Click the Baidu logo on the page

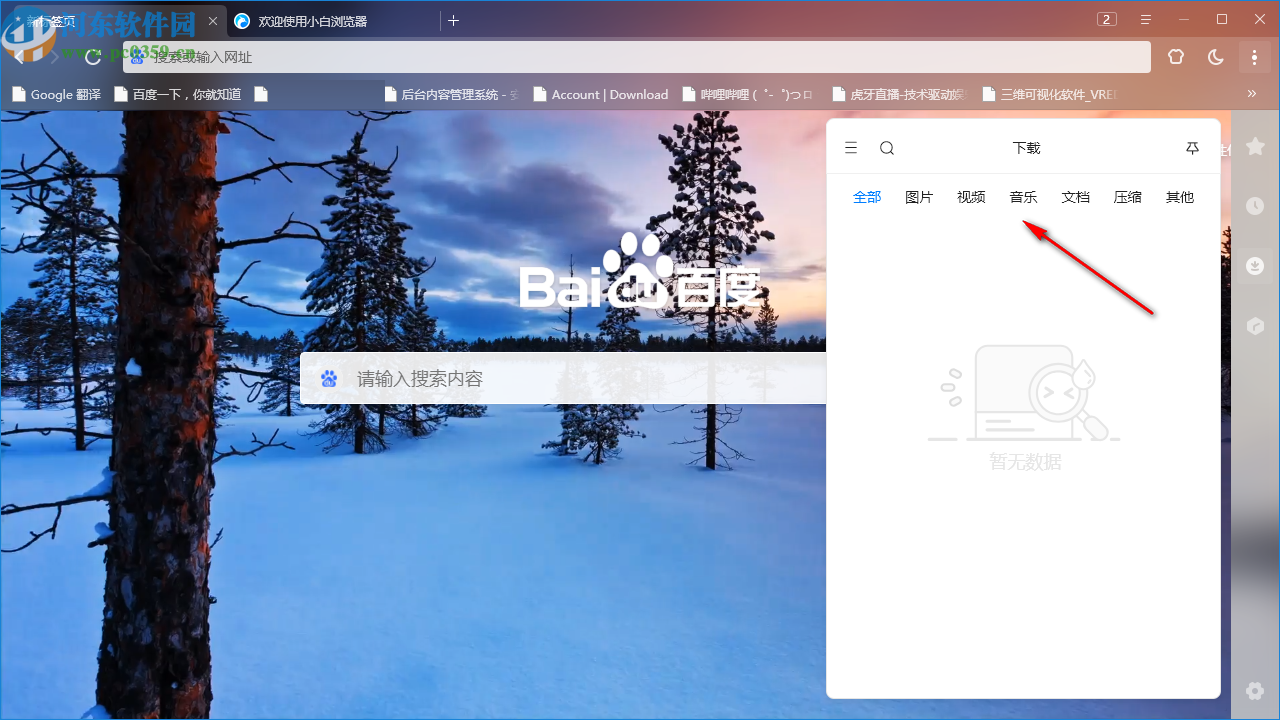coord(640,272)
